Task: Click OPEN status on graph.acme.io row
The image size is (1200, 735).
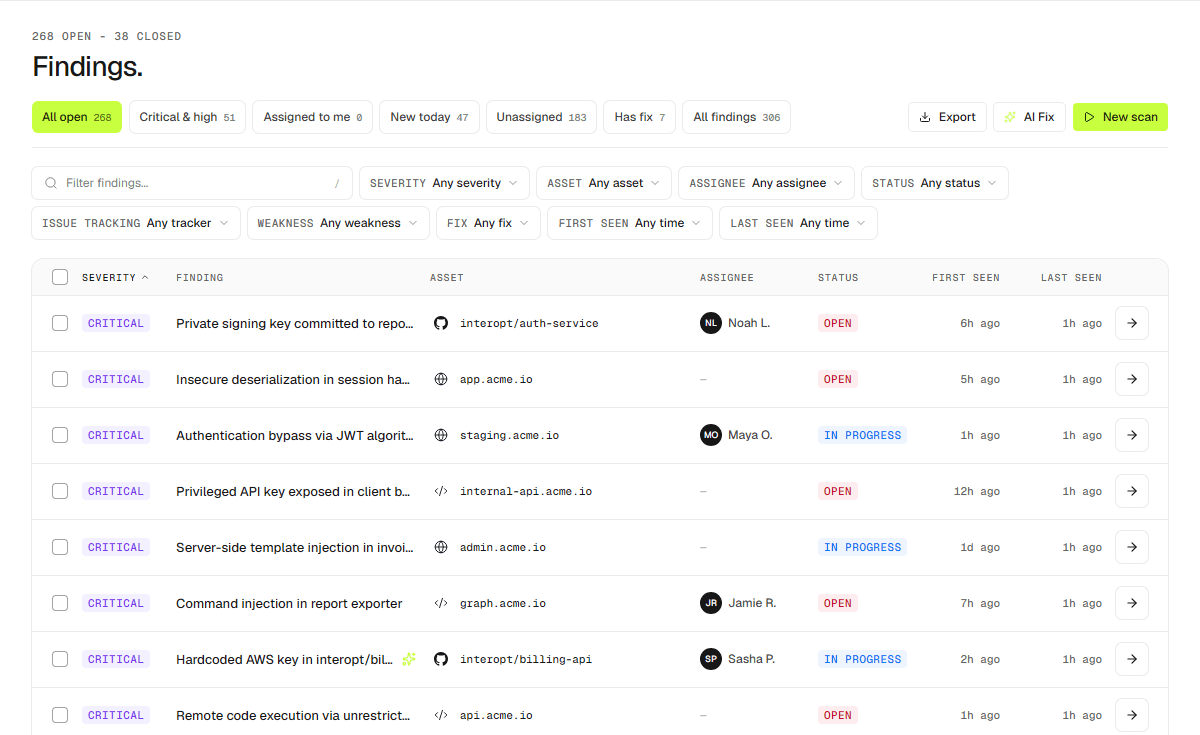Action: 838,603
